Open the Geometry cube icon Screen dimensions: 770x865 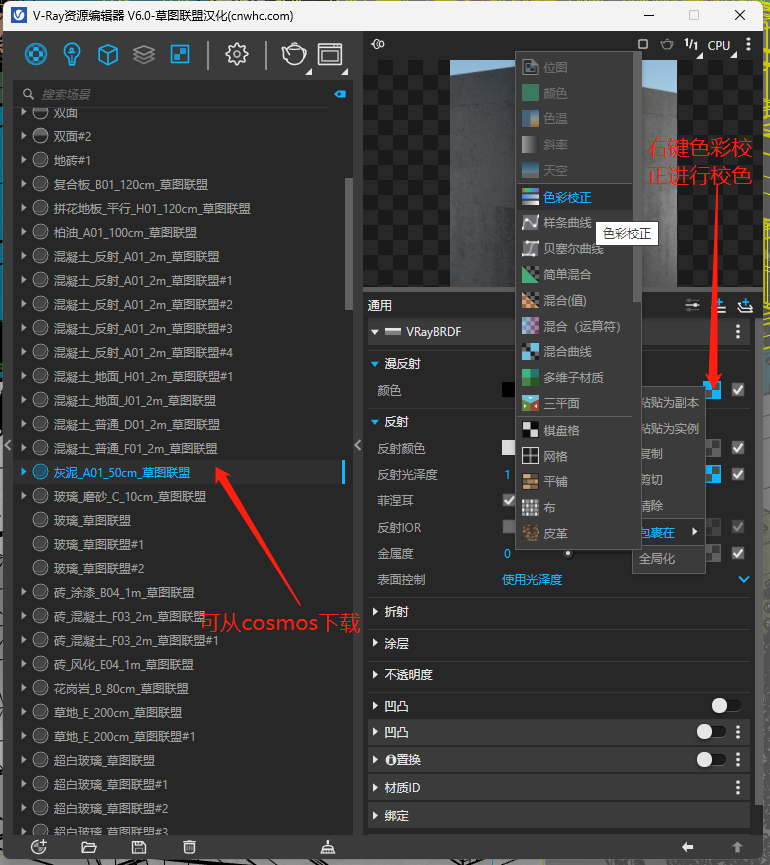pyautogui.click(x=108, y=54)
